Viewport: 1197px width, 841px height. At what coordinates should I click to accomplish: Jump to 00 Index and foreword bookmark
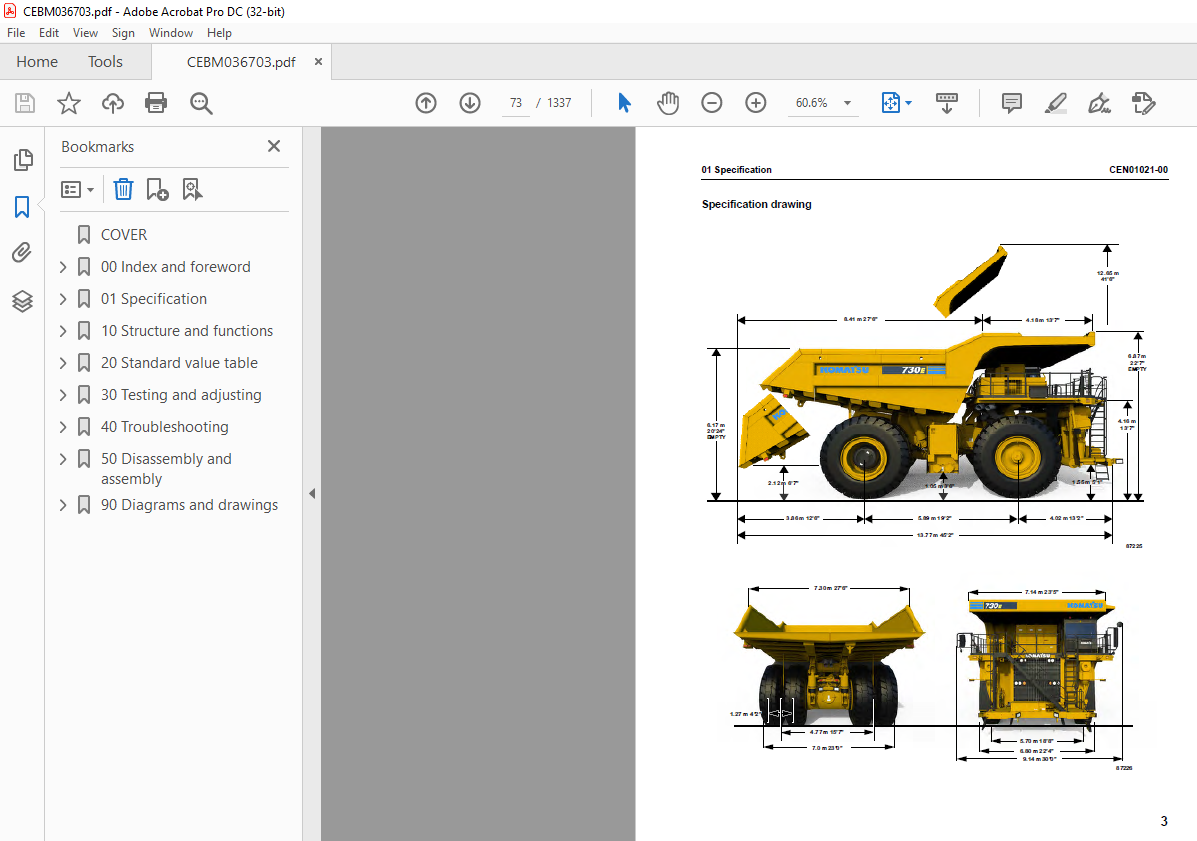(176, 267)
